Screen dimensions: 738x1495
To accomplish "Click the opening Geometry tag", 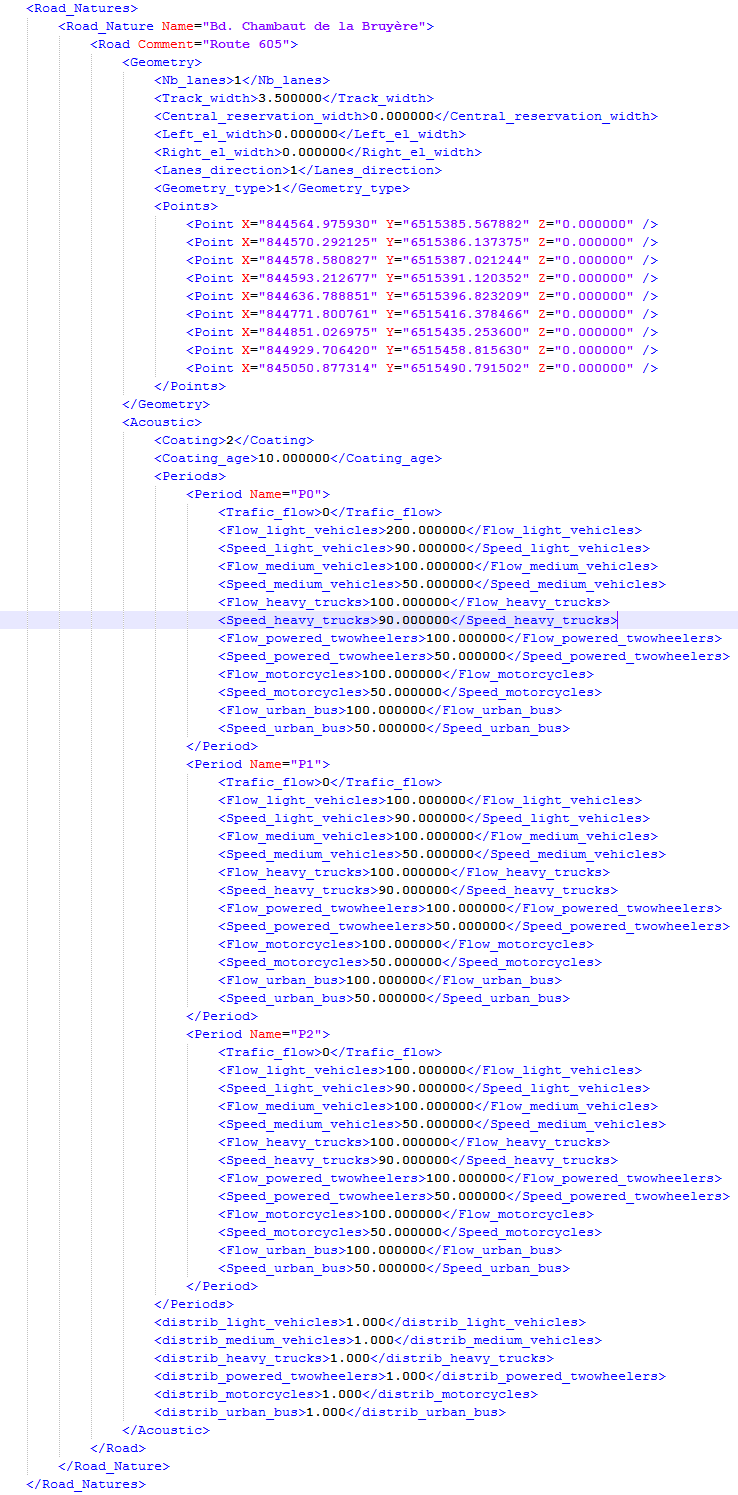I will click(162, 62).
